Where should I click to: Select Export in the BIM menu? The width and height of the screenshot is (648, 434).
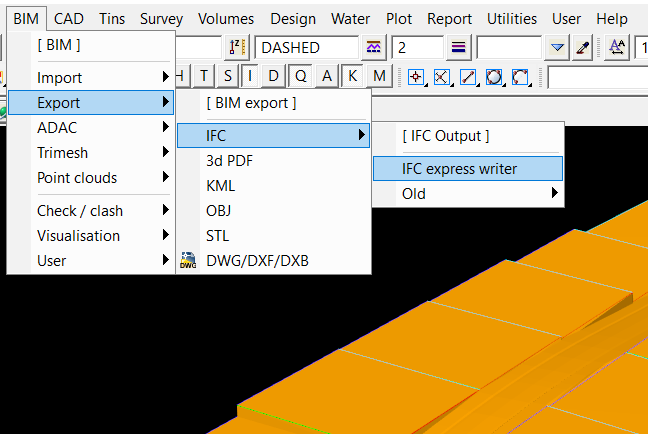(x=91, y=103)
